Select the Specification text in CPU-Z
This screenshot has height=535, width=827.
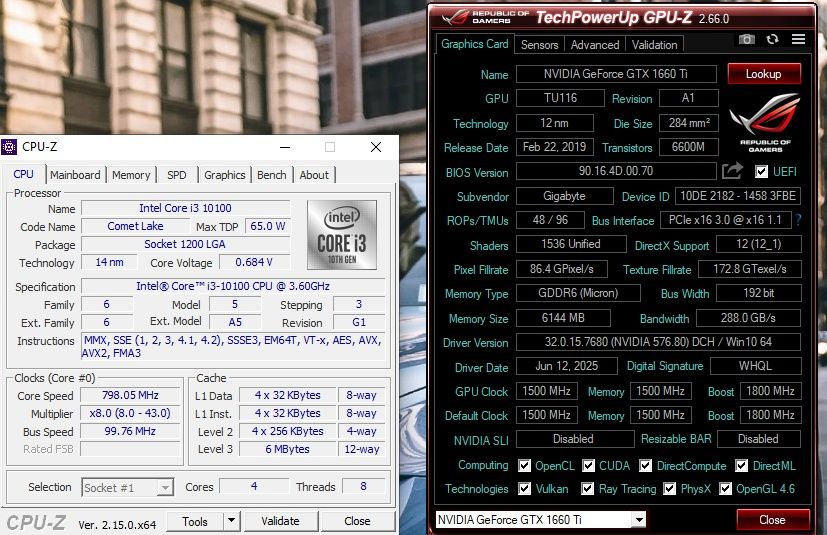tap(233, 286)
